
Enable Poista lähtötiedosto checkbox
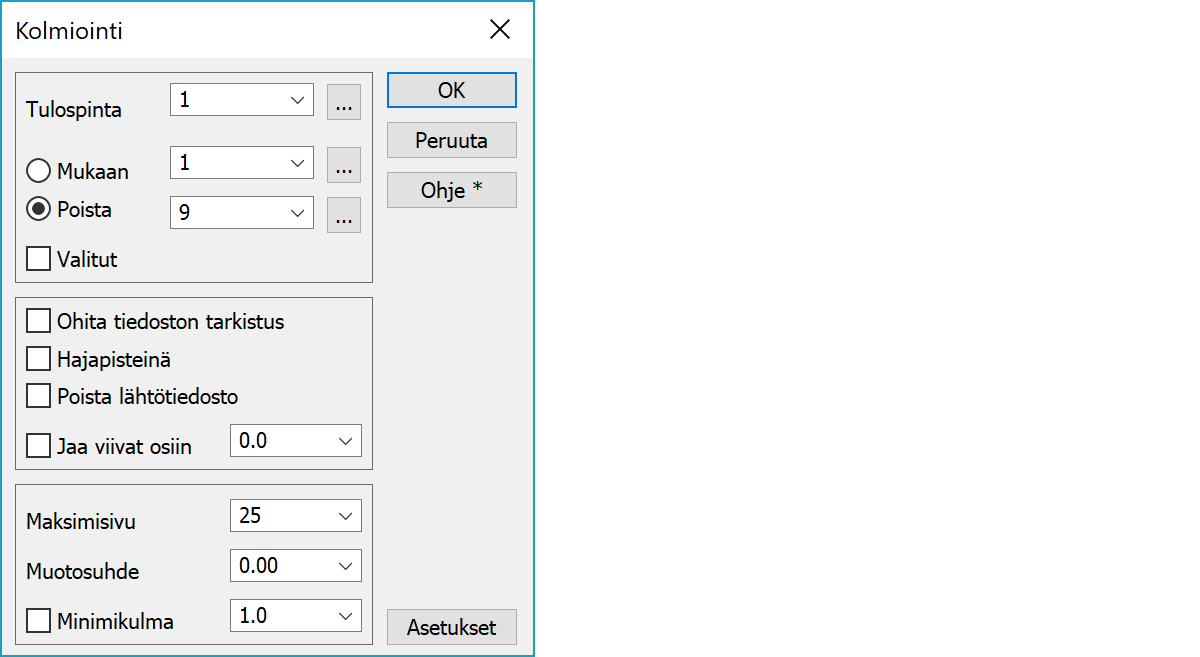pyautogui.click(x=39, y=396)
